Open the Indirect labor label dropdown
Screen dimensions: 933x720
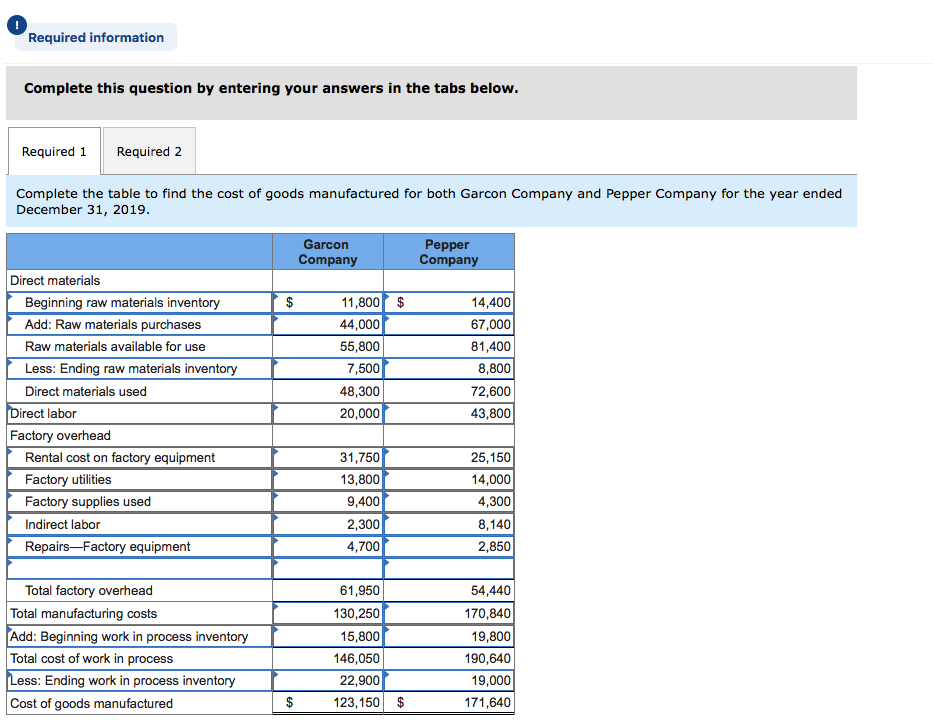(139, 524)
